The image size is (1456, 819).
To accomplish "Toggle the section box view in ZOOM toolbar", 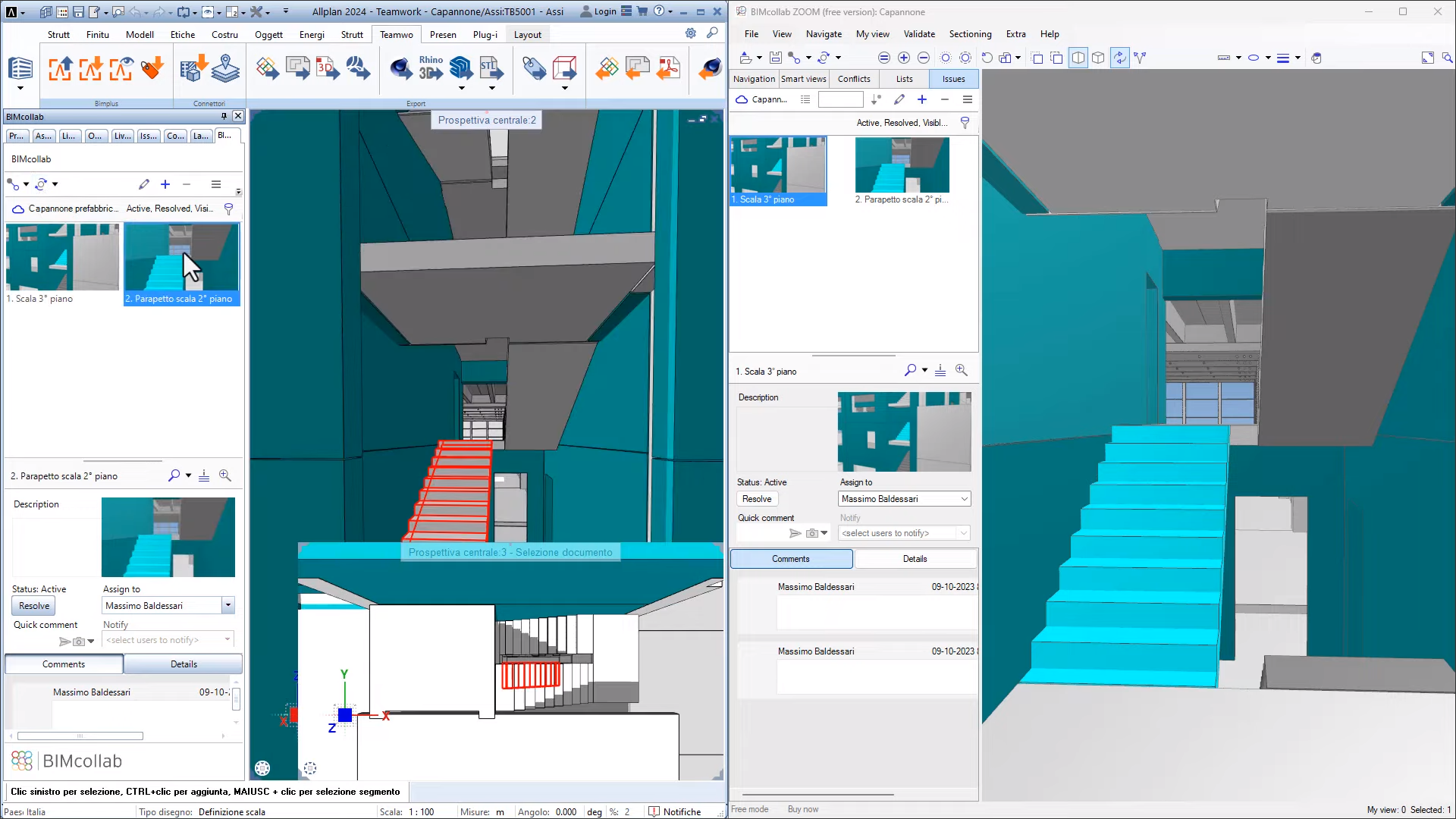I will click(1078, 58).
